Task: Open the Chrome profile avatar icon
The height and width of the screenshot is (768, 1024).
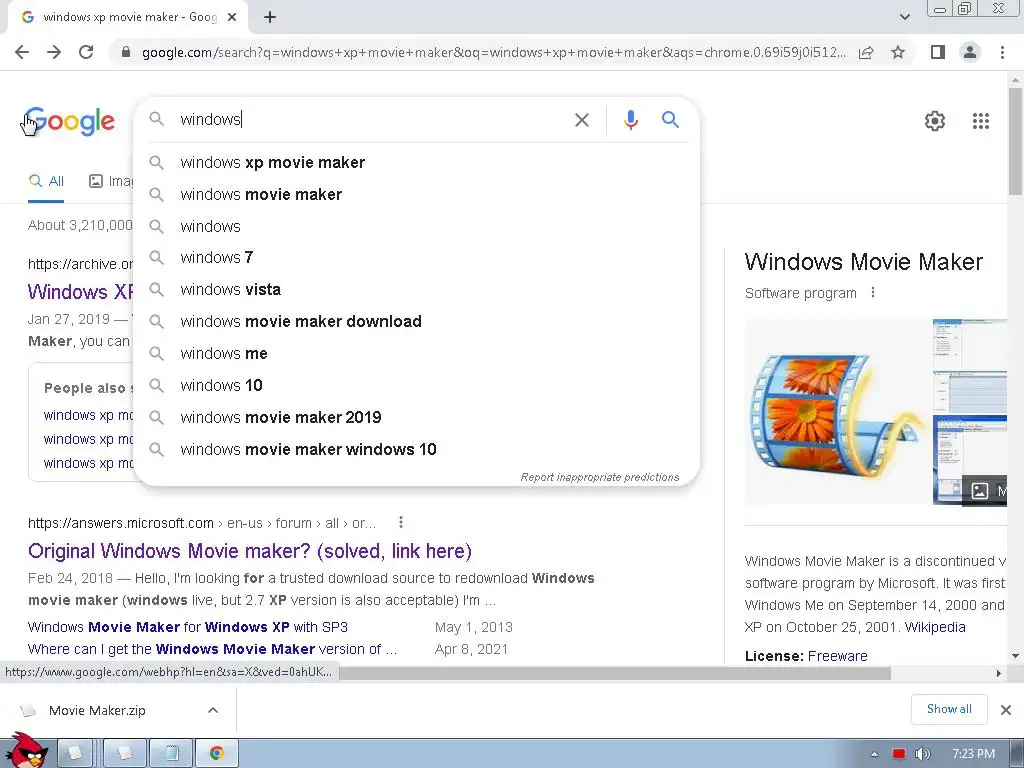Action: pos(970,52)
